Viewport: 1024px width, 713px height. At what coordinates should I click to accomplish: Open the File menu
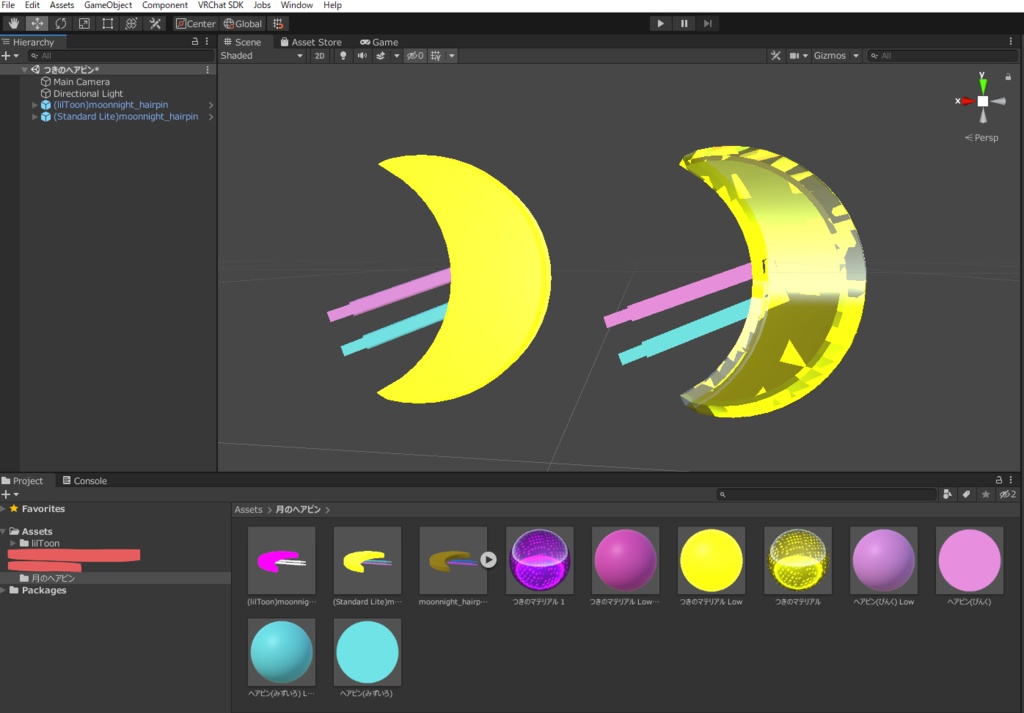click(x=8, y=5)
